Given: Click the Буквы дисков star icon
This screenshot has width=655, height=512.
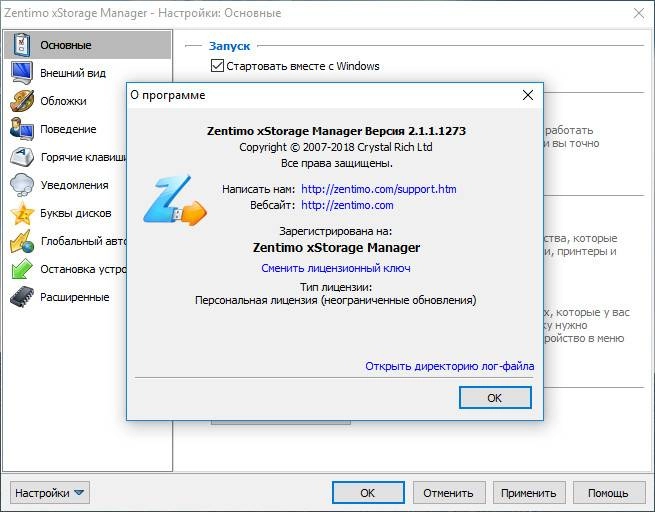Looking at the screenshot, I should click(x=22, y=213).
